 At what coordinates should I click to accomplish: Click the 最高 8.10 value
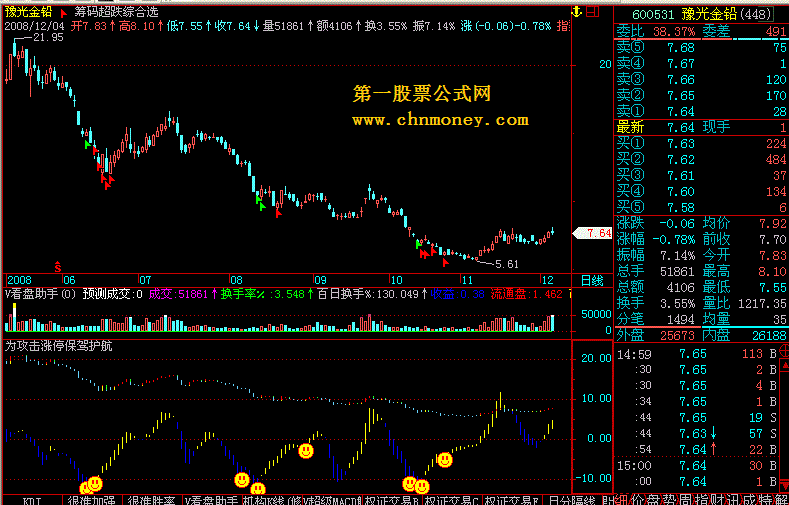[773, 272]
